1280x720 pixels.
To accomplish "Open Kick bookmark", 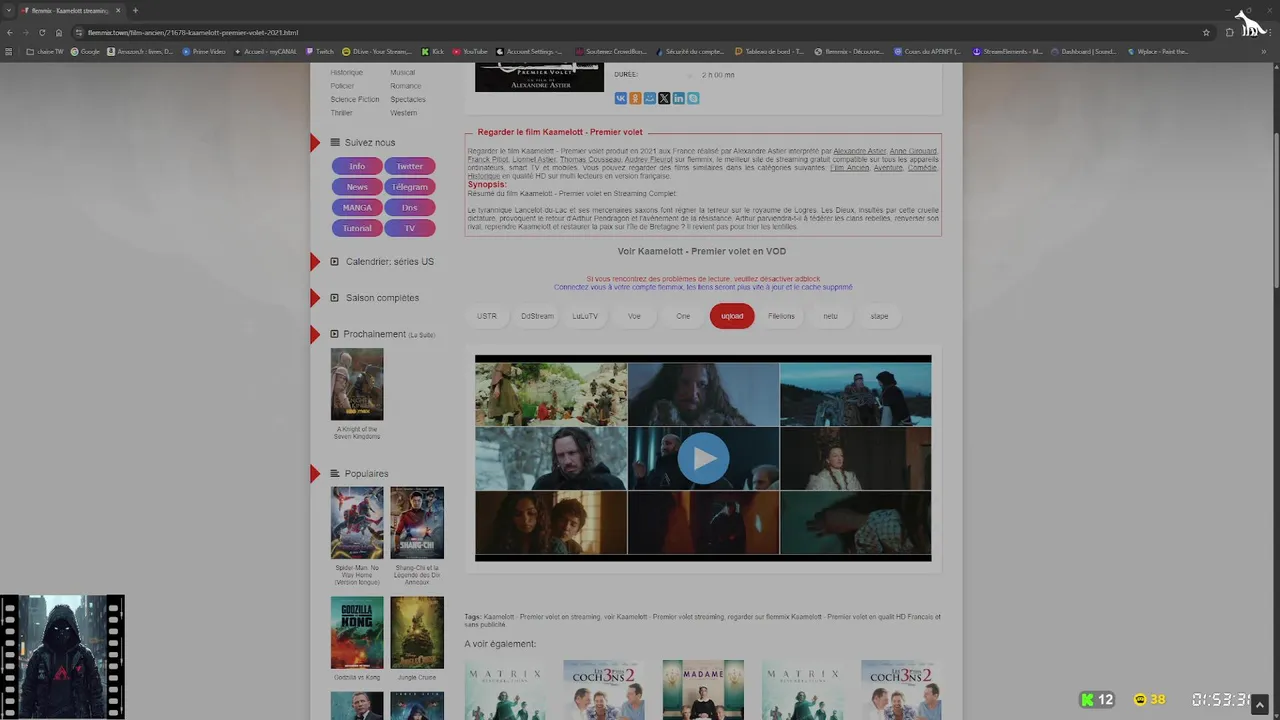I will click(x=433, y=51).
